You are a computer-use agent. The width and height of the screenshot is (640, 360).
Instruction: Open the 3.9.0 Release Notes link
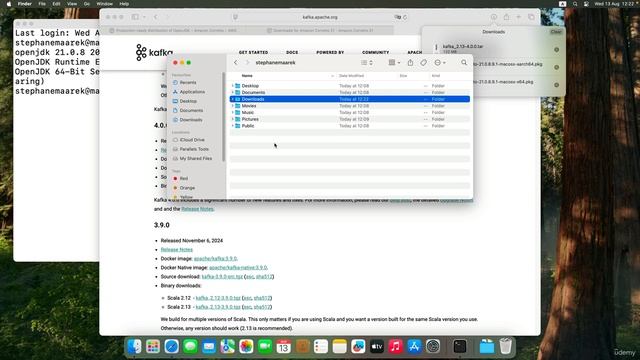tap(177, 249)
